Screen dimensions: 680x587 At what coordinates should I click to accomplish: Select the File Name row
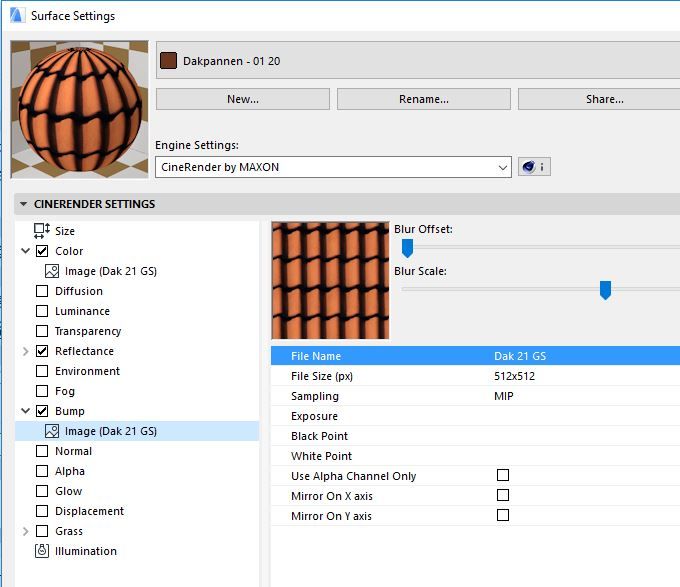[475, 356]
